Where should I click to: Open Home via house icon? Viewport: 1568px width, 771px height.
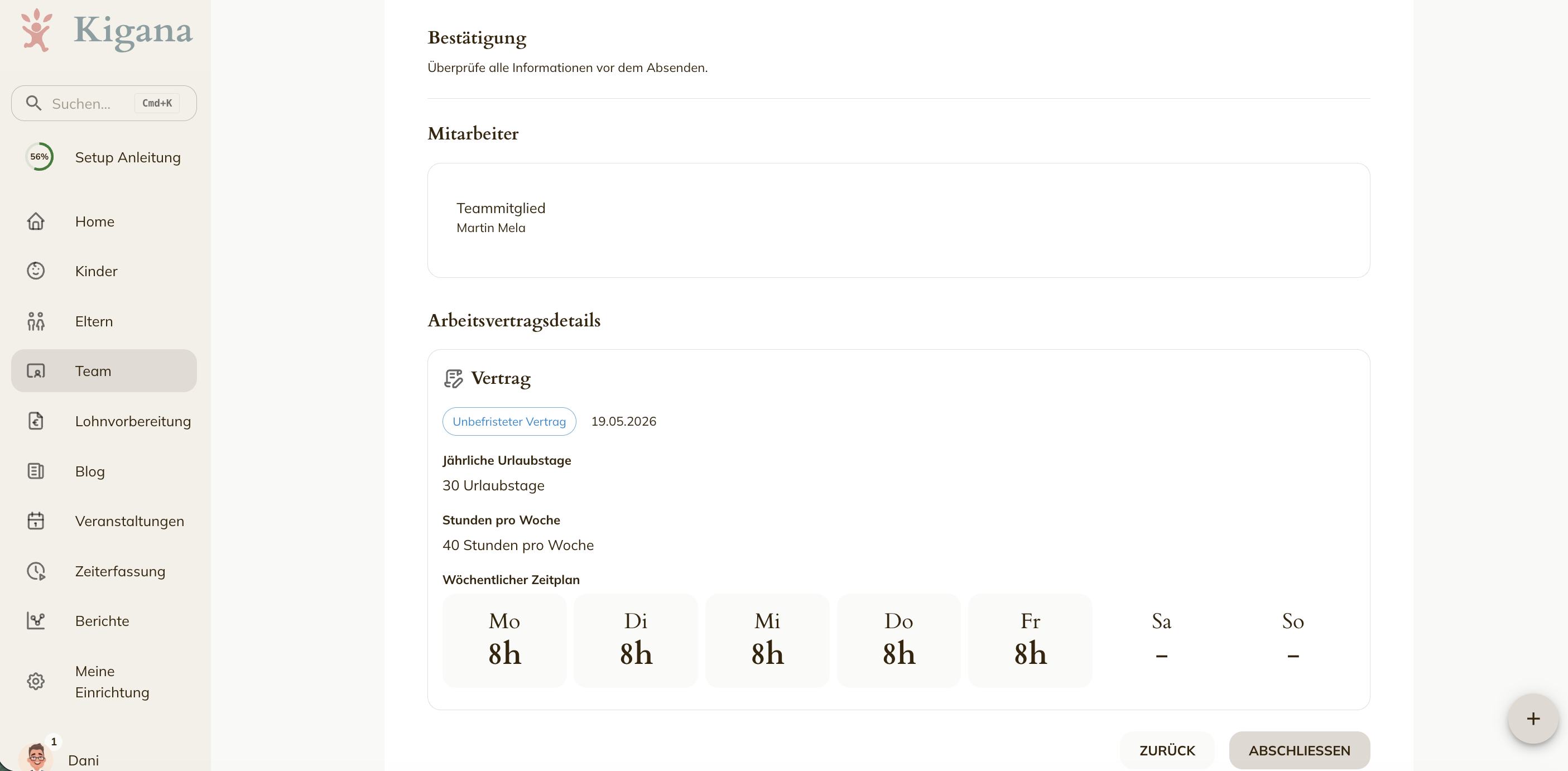click(x=36, y=221)
